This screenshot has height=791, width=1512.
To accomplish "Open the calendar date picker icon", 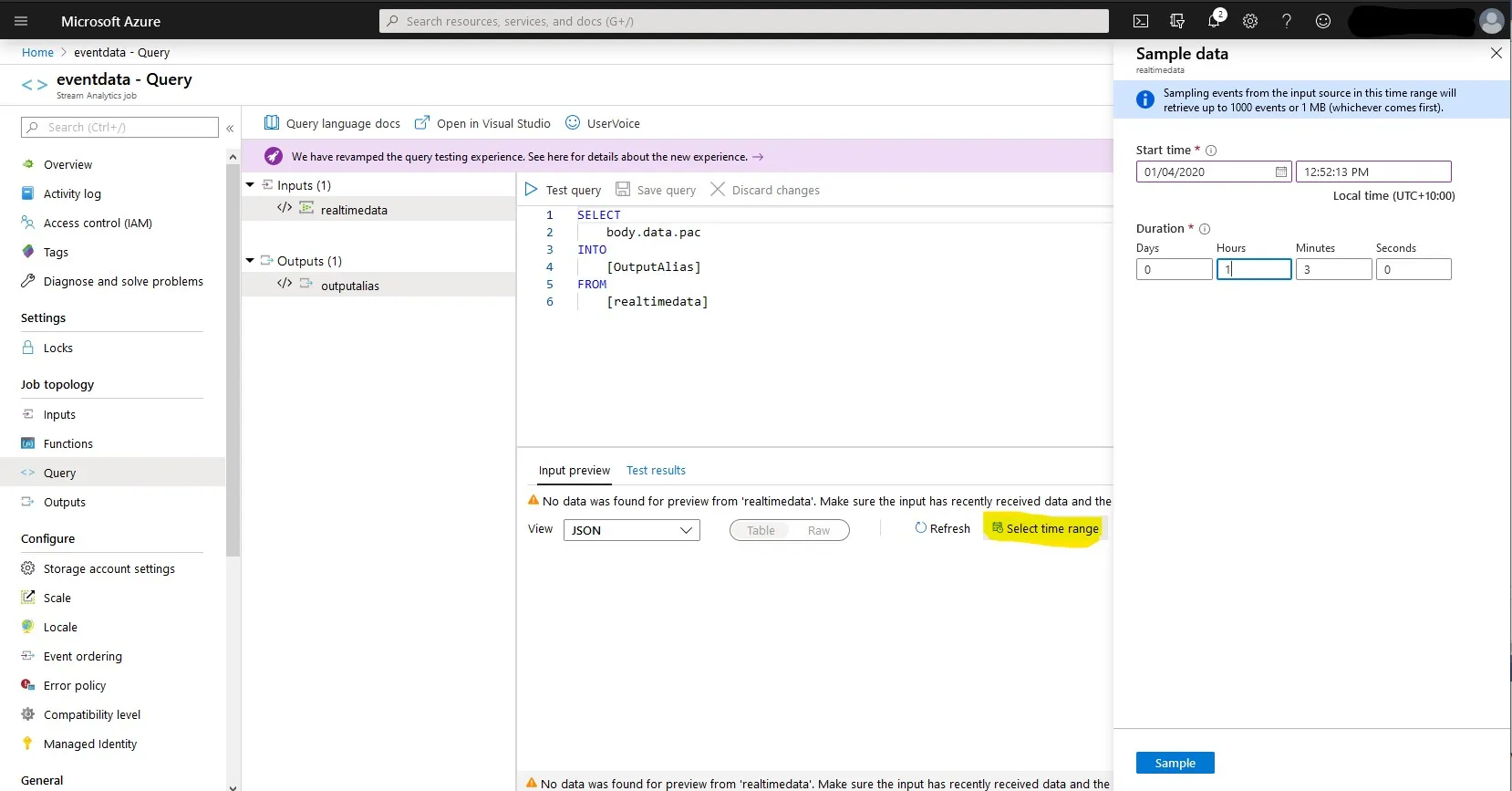I will click(1281, 172).
